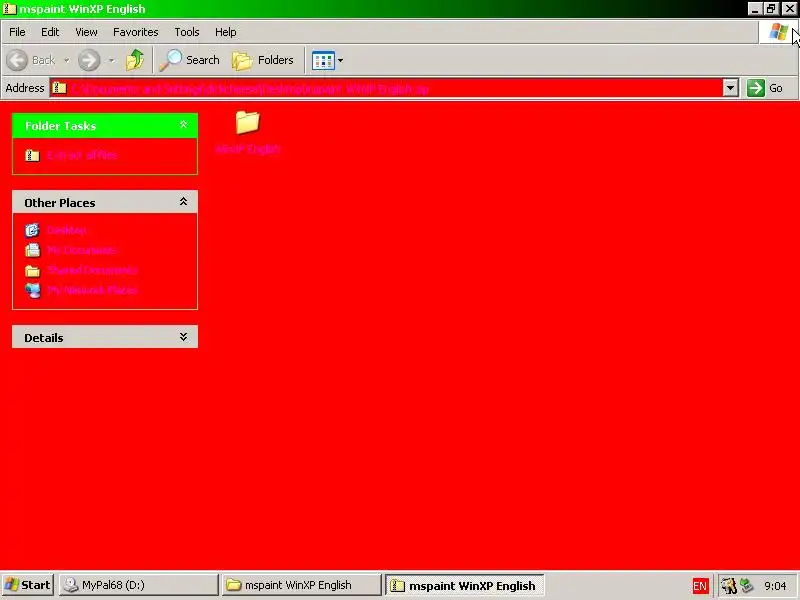Expand the Details panel
800x600 pixels.
pyautogui.click(x=183, y=337)
